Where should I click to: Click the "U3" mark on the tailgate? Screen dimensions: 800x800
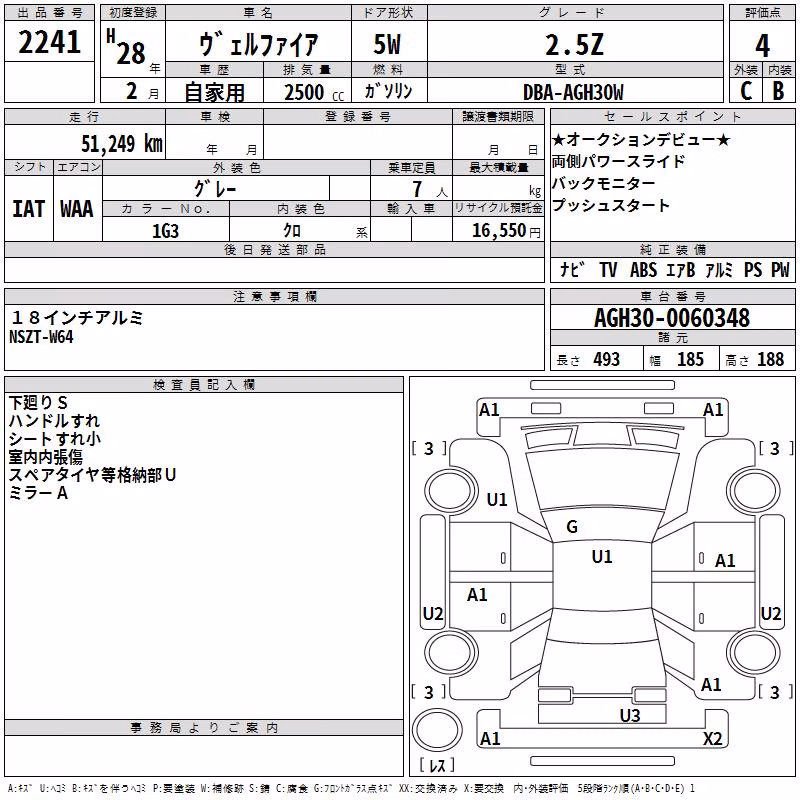pyautogui.click(x=630, y=715)
